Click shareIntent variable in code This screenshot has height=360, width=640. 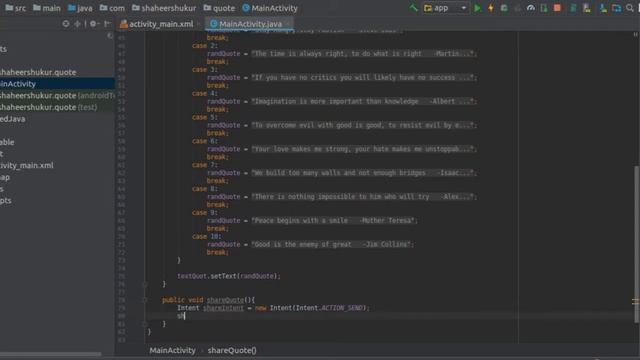tap(223, 308)
